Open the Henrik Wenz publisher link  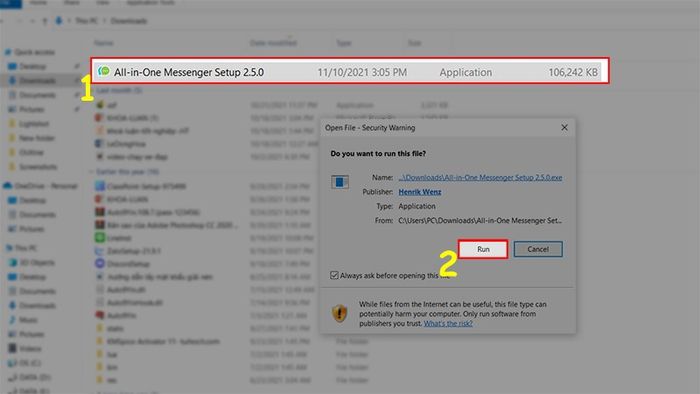point(420,192)
